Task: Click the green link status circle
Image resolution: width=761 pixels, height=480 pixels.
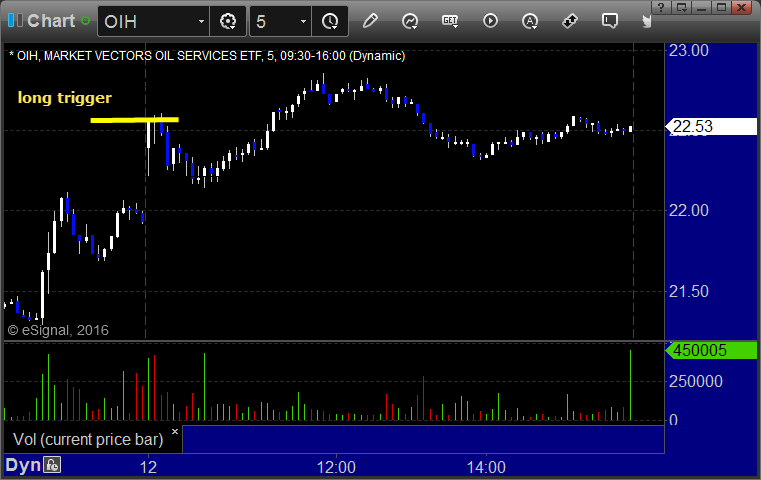Action: pyautogui.click(x=85, y=21)
